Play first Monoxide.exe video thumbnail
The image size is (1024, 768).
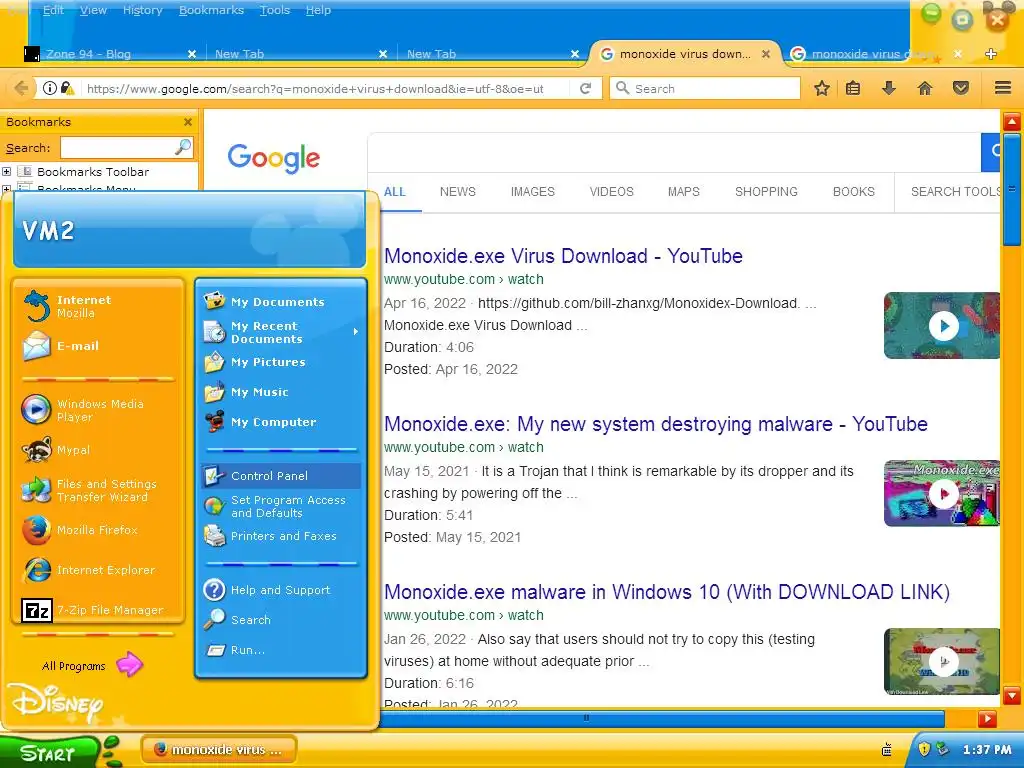click(x=942, y=325)
